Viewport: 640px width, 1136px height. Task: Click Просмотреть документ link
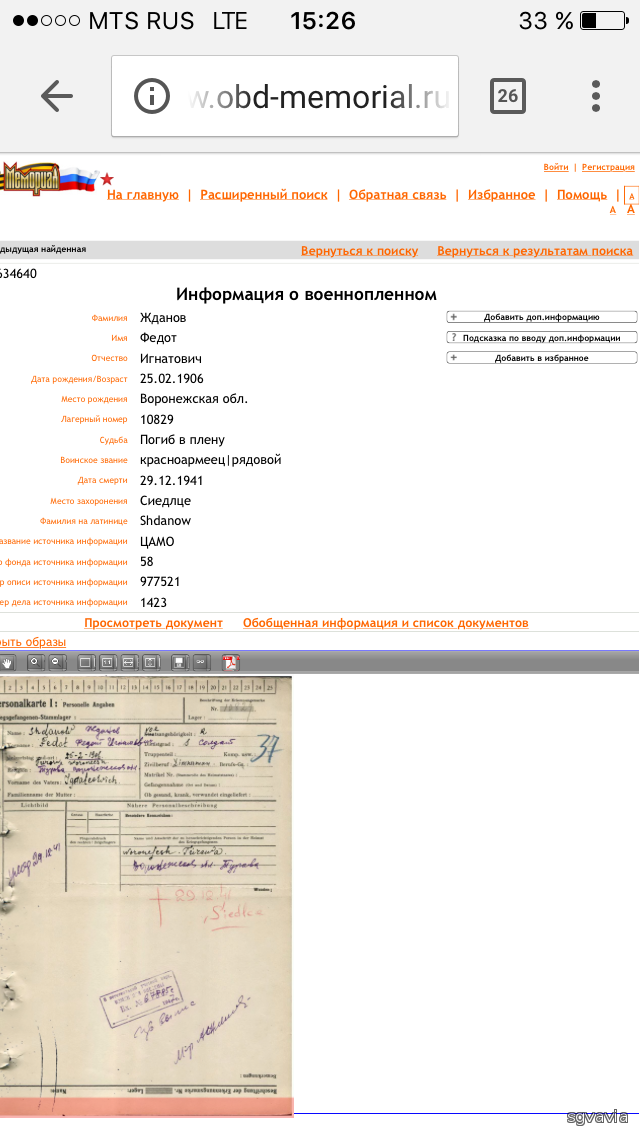[154, 623]
